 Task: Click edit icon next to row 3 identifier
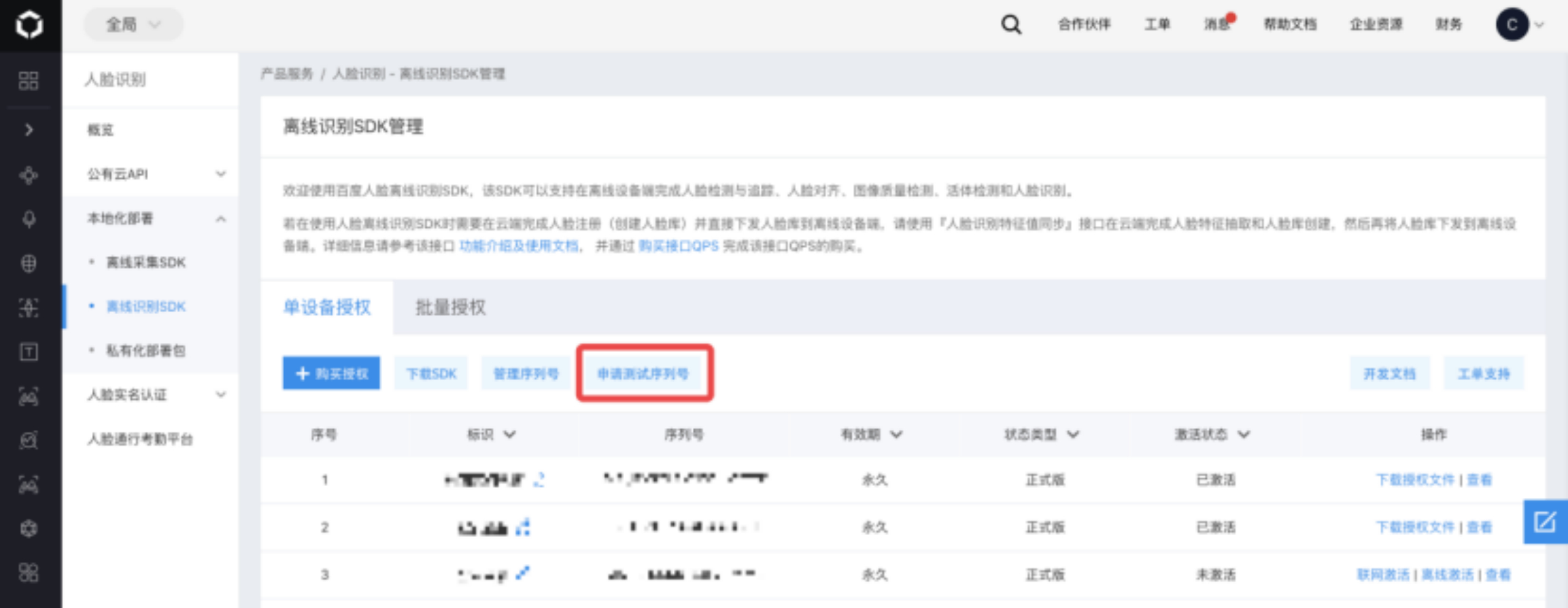point(522,573)
